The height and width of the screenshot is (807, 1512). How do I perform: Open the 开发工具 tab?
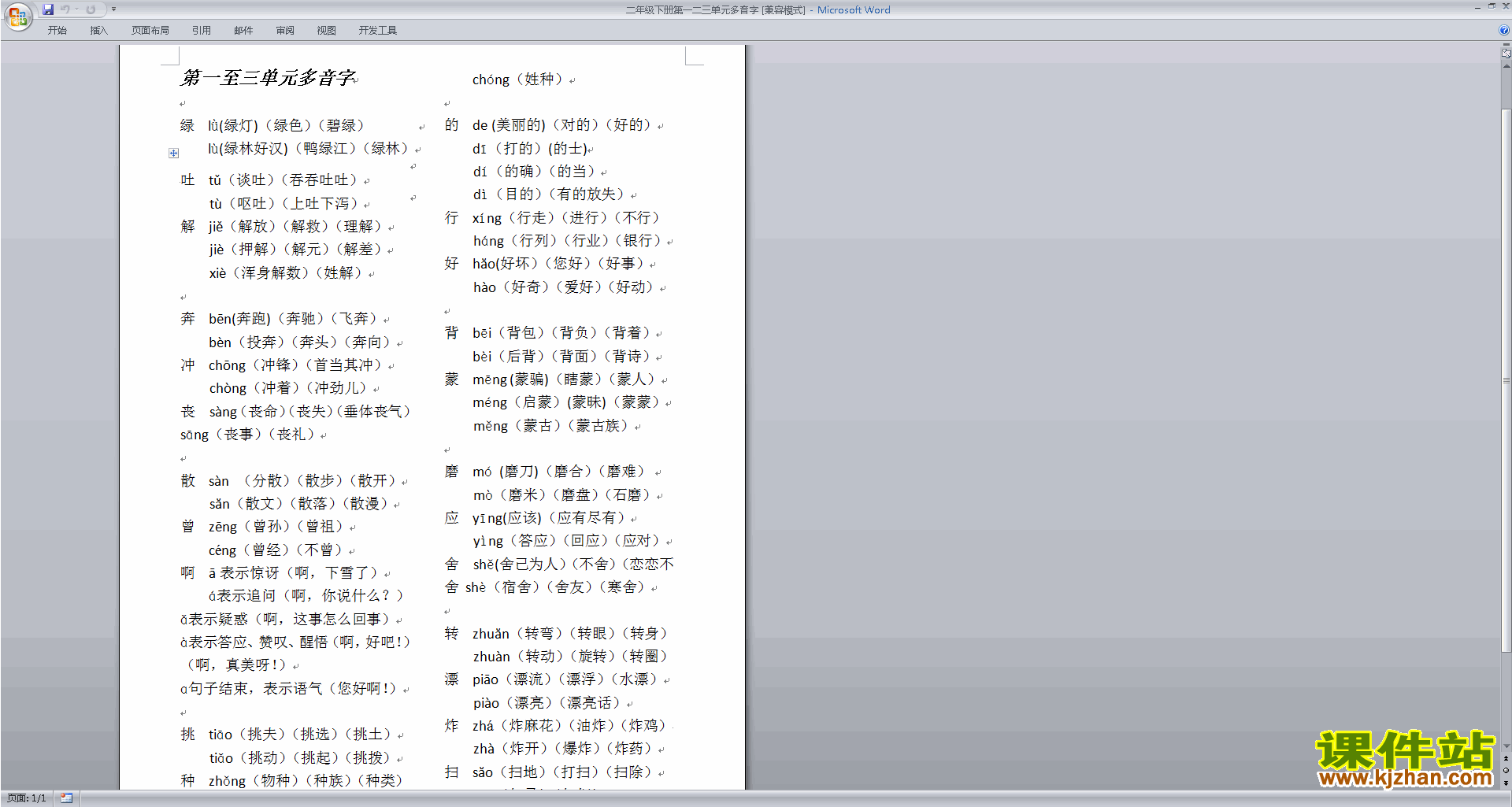[378, 31]
